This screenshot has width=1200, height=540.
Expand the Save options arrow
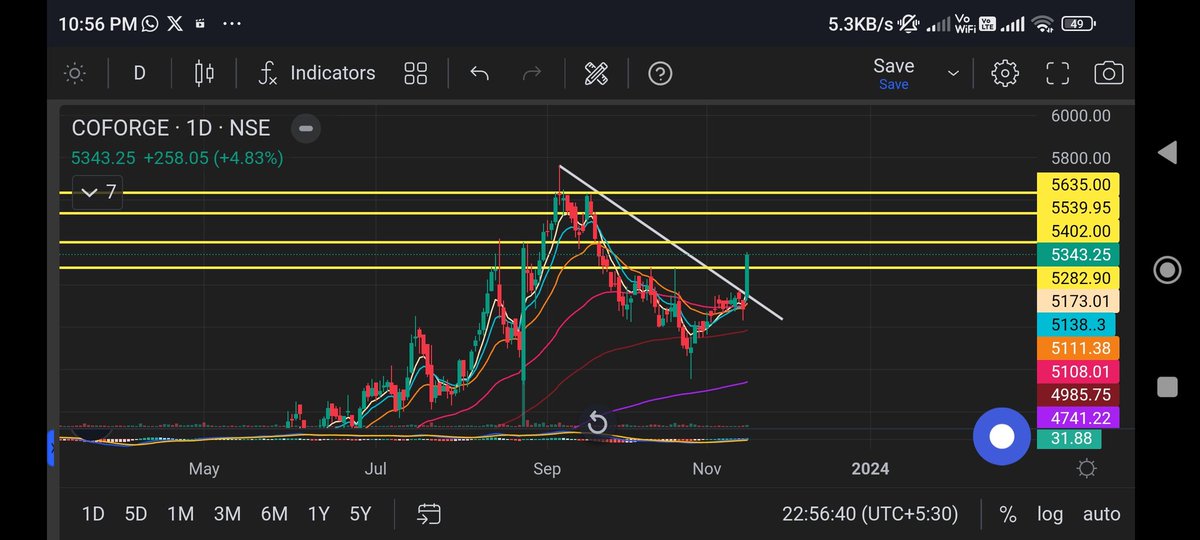coord(953,74)
